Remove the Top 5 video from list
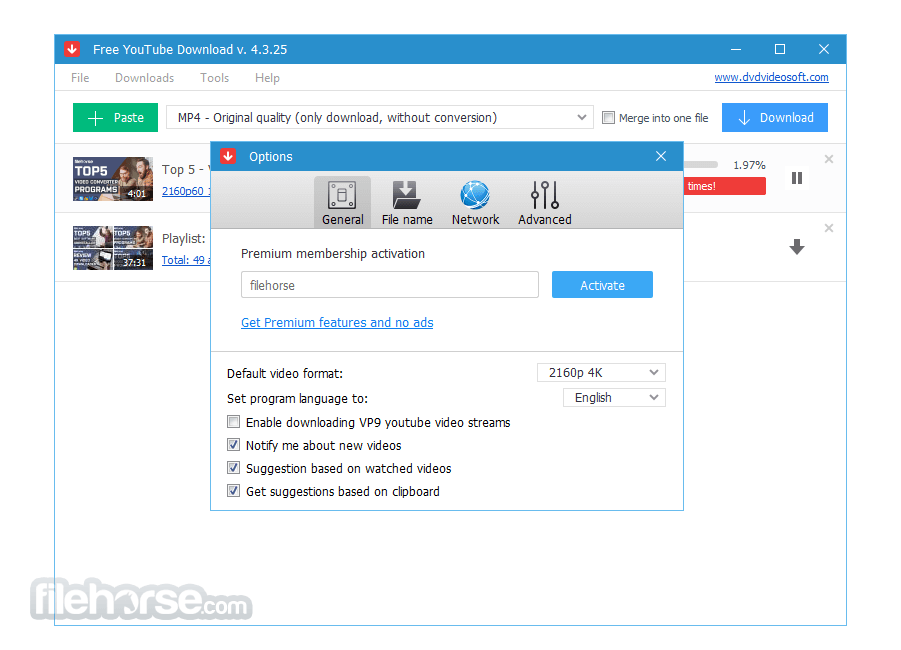Screen dimensions: 901x650 tap(829, 159)
